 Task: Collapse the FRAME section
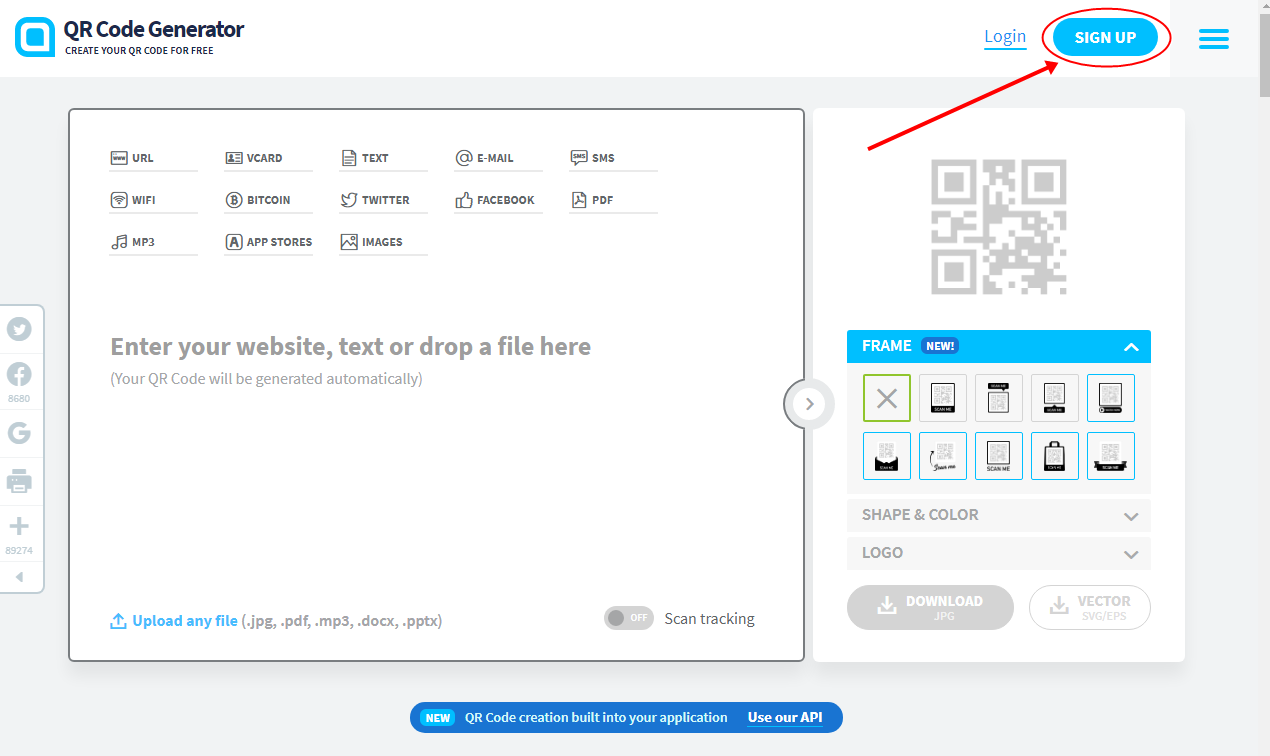[1131, 346]
